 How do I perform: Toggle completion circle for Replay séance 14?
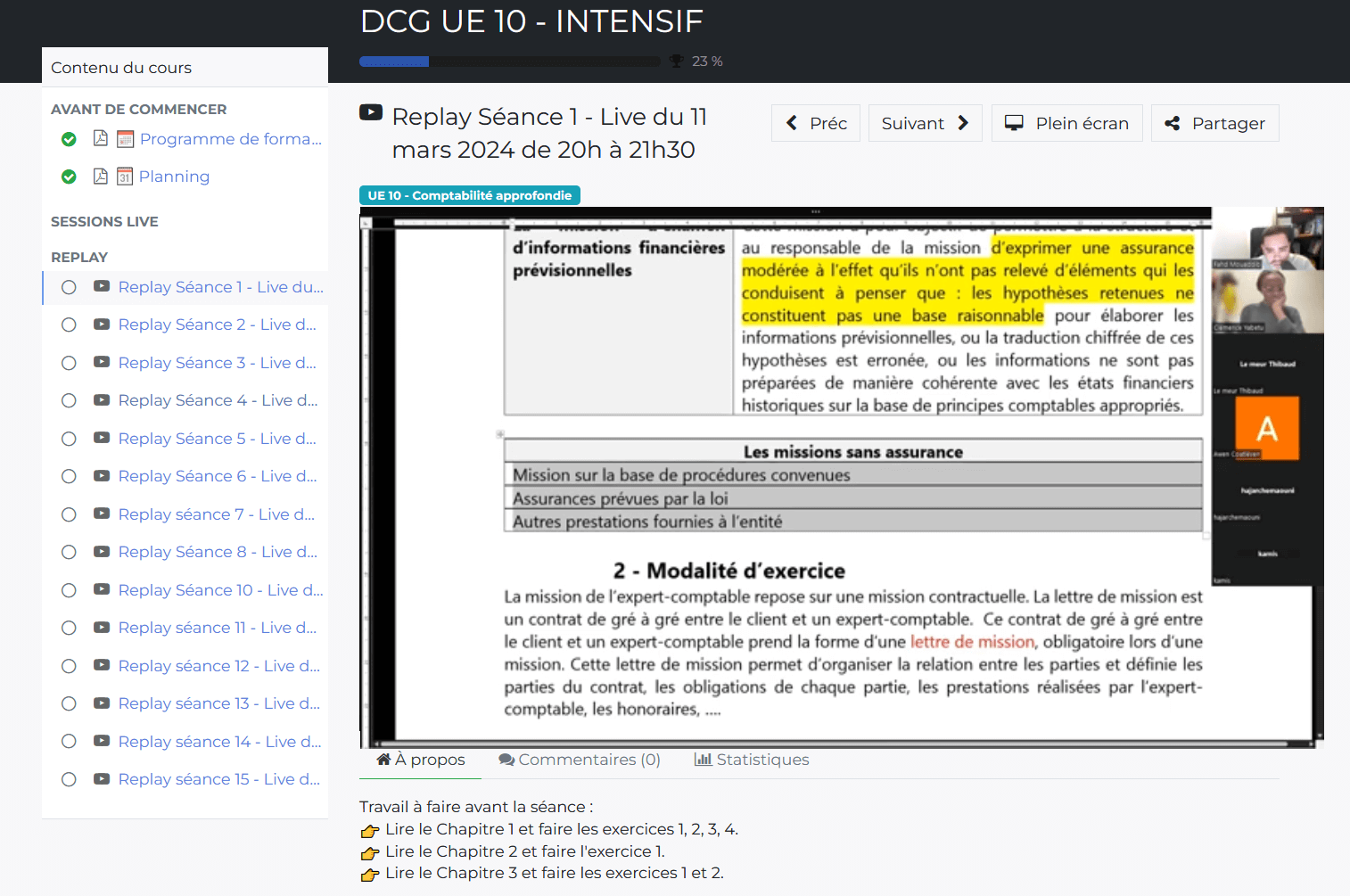[69, 741]
